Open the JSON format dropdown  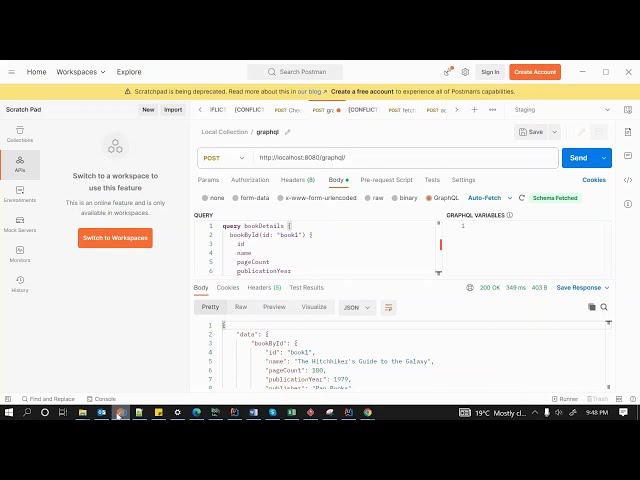[357, 307]
